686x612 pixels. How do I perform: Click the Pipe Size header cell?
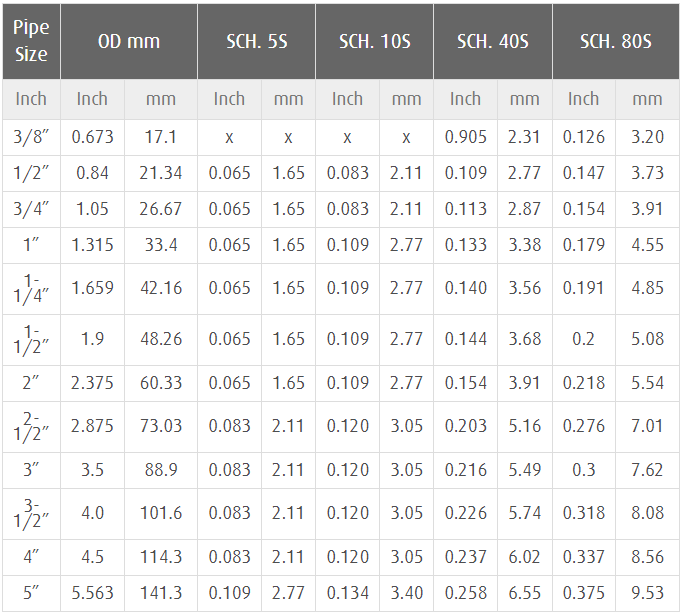[x=31, y=42]
